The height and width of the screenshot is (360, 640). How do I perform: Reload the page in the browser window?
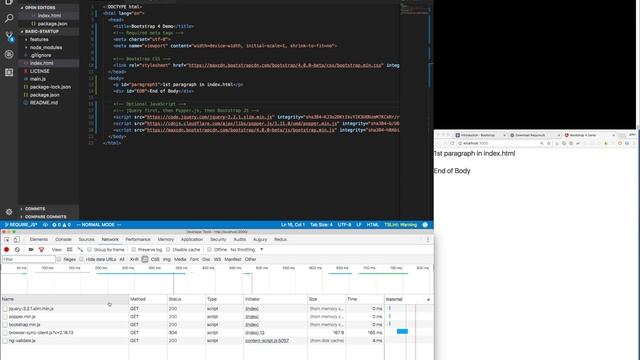pos(452,143)
